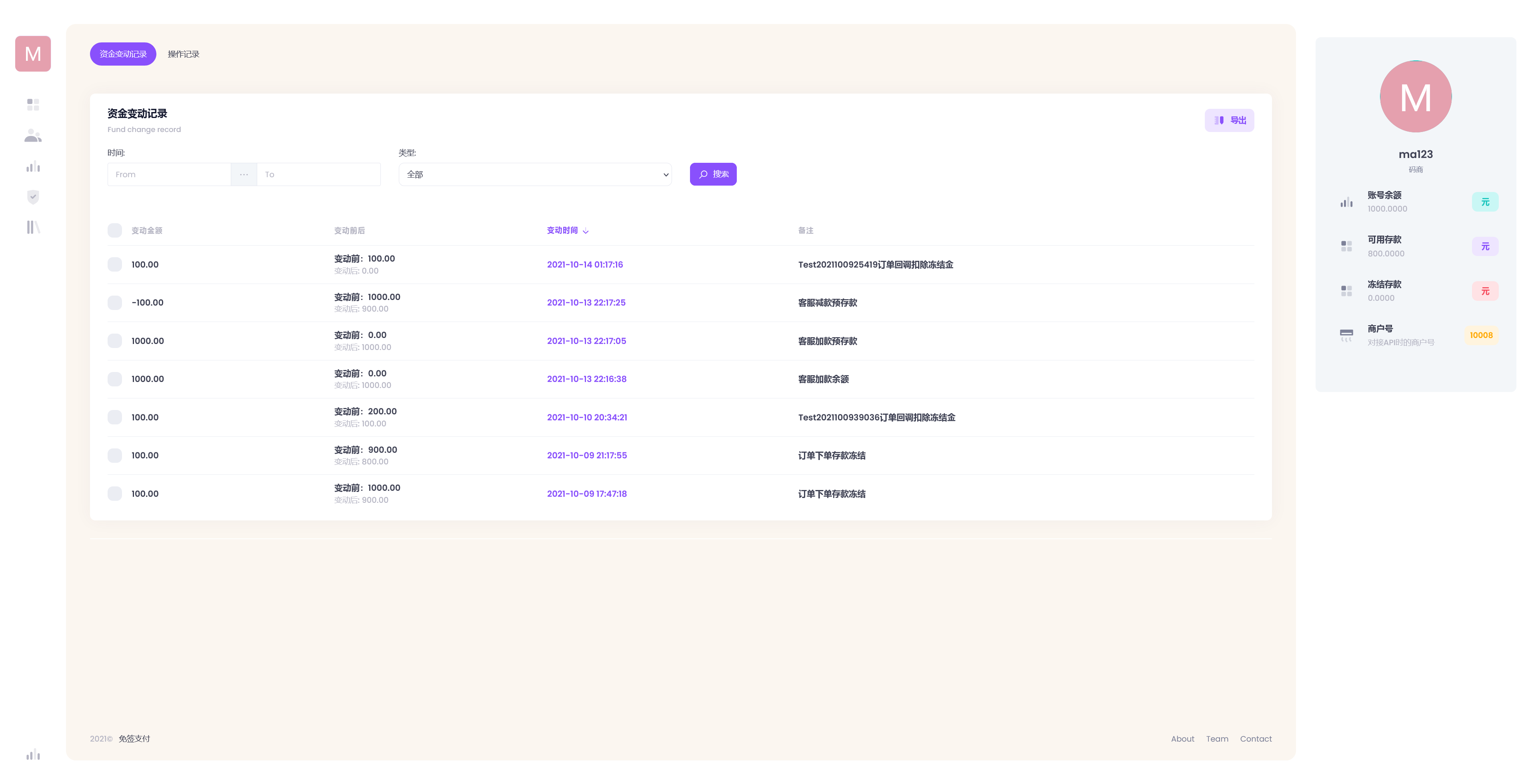Viewport: 1536px width, 784px height.
Task: Click the remark Test2021100925419订单回调扣除冻结金
Action: [x=875, y=265]
